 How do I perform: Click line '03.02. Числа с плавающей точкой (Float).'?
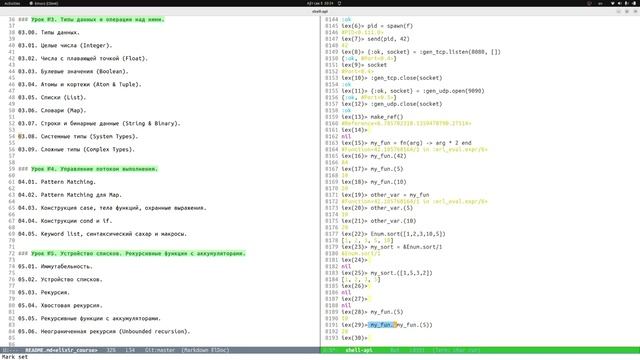pos(83,58)
